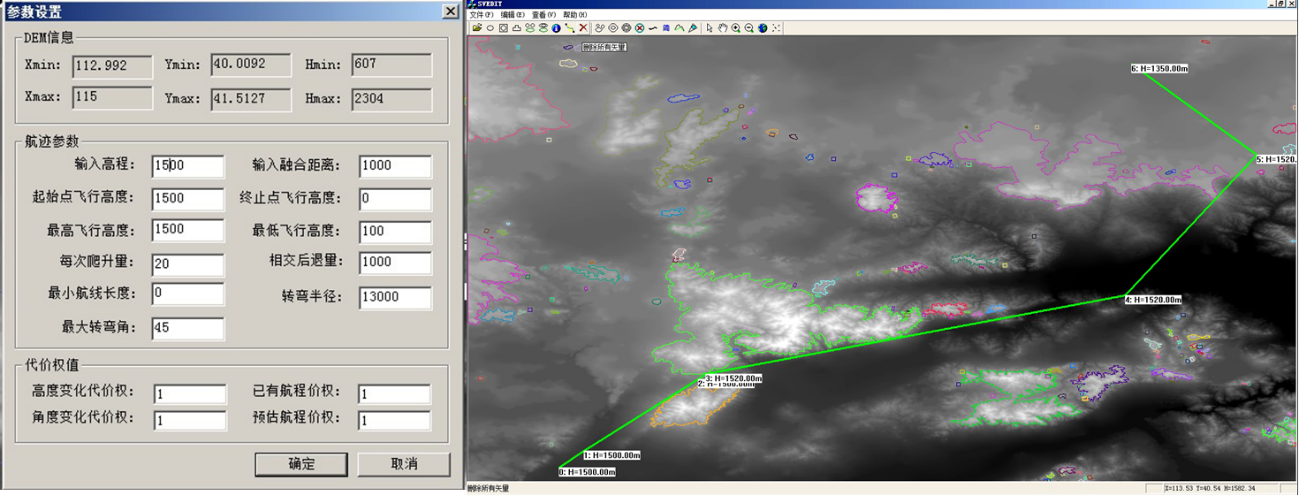Click the blue info icon in toolbar
This screenshot has width=1299, height=496.
[556, 28]
